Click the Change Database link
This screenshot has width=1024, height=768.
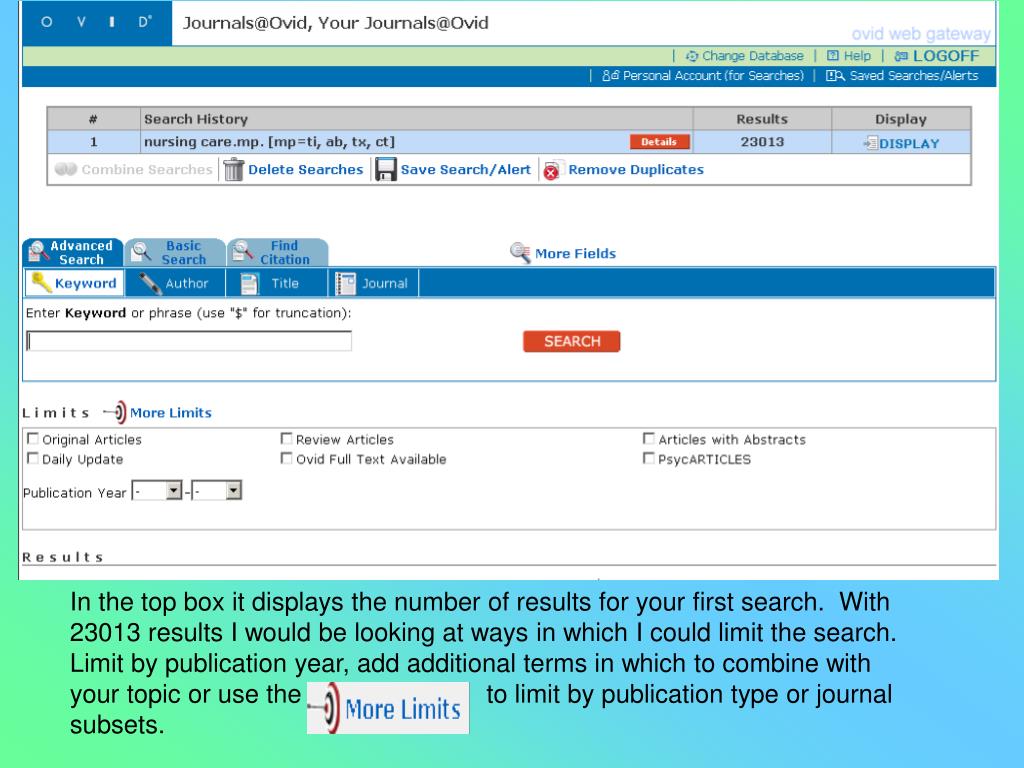(x=752, y=56)
